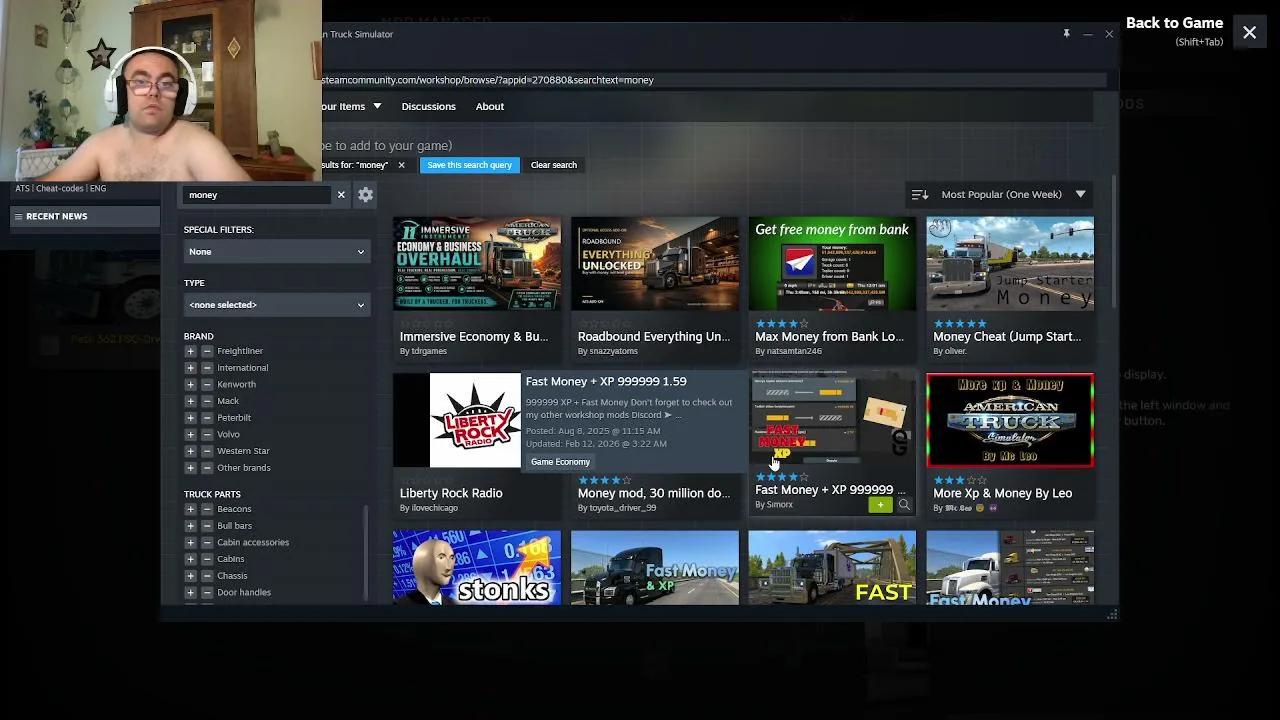Include Door handles with its plus icon

point(190,592)
